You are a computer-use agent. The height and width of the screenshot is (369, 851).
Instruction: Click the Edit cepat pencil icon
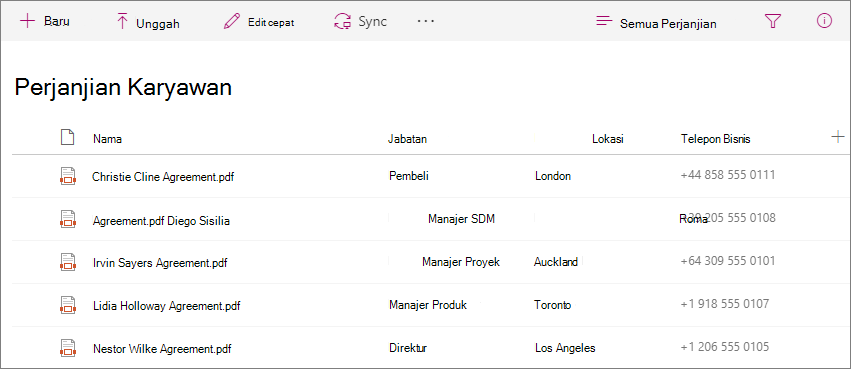click(x=232, y=22)
